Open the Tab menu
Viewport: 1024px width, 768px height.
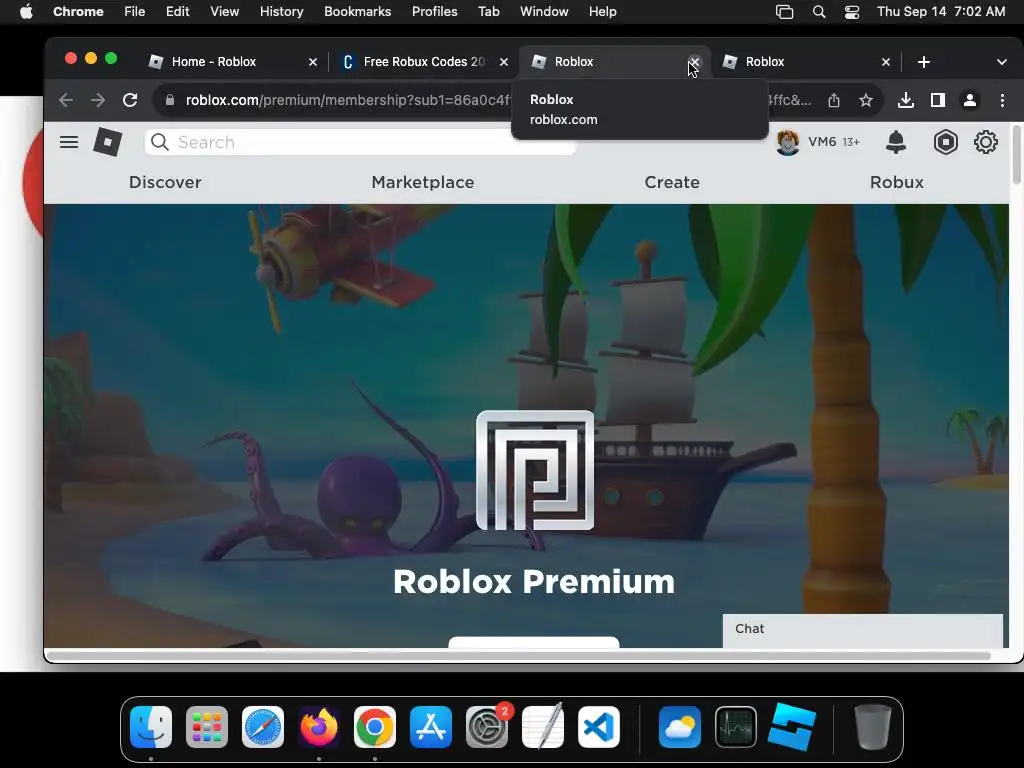pyautogui.click(x=488, y=12)
